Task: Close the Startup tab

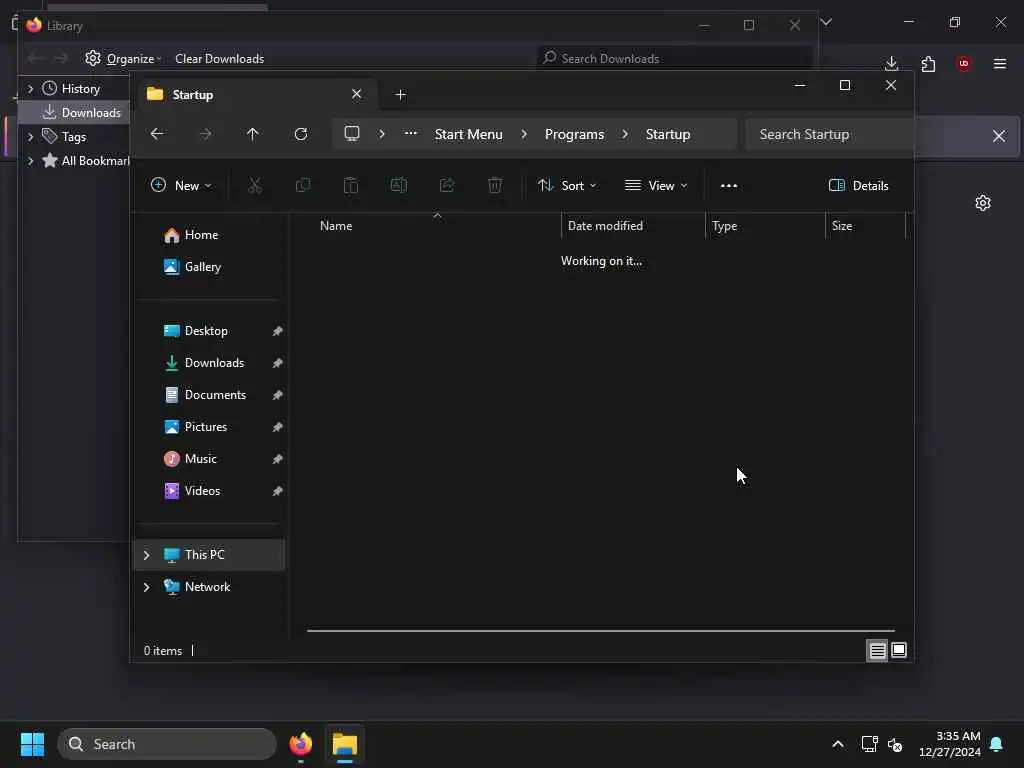Action: click(357, 94)
